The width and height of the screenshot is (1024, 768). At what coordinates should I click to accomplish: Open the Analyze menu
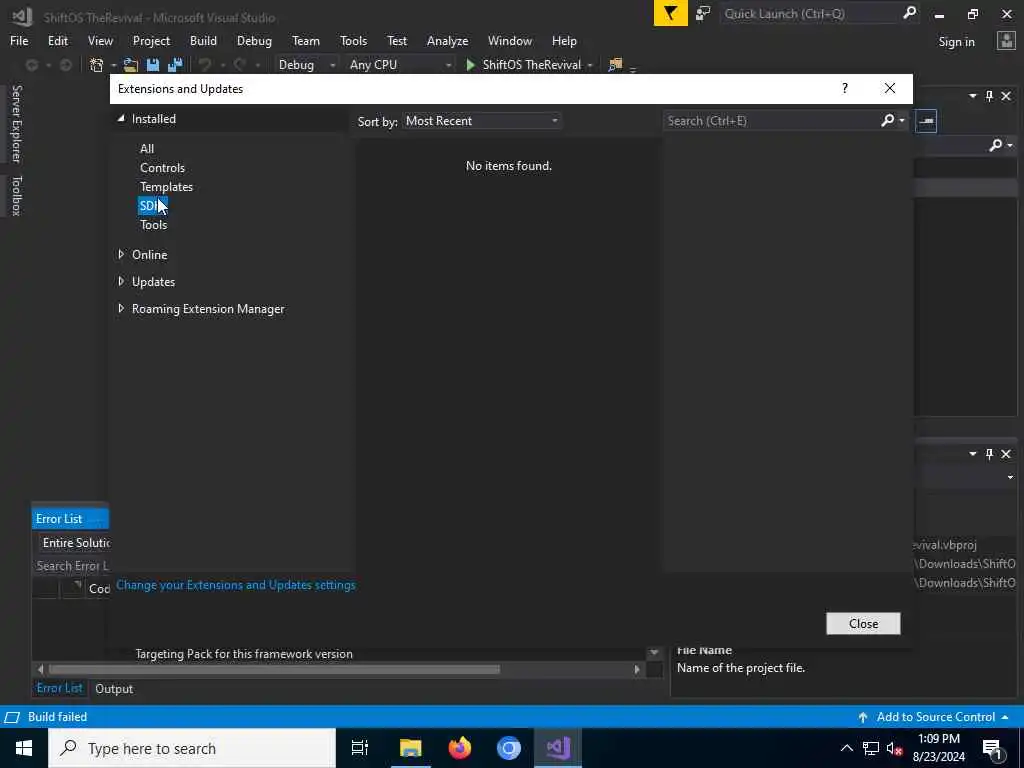[447, 40]
